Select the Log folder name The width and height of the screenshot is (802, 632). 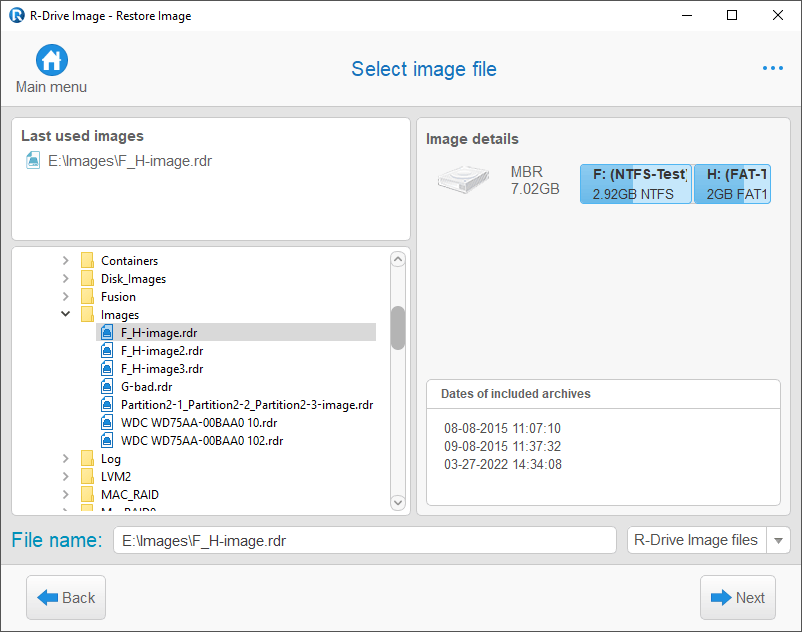pos(110,459)
